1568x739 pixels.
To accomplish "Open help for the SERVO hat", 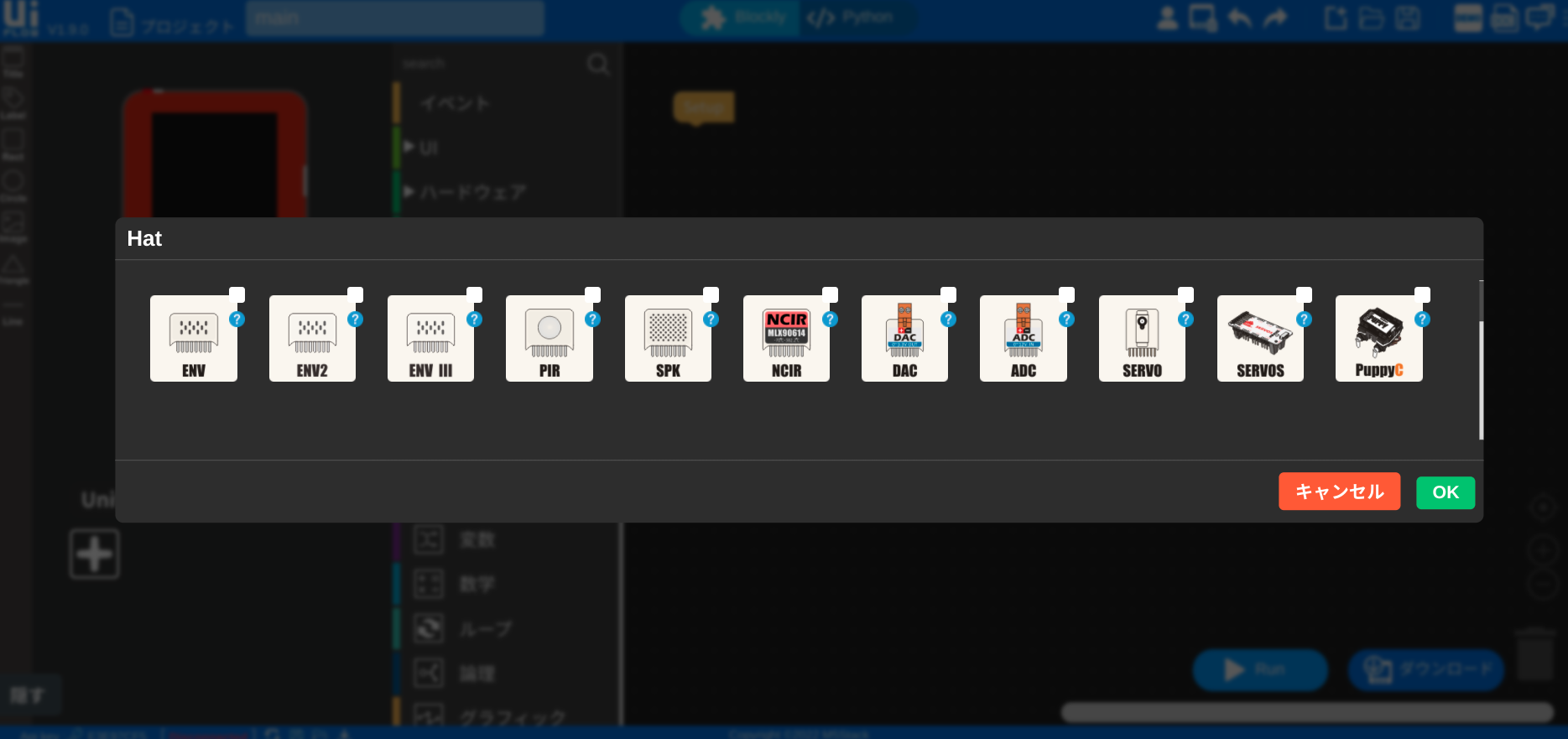I will (x=1185, y=320).
